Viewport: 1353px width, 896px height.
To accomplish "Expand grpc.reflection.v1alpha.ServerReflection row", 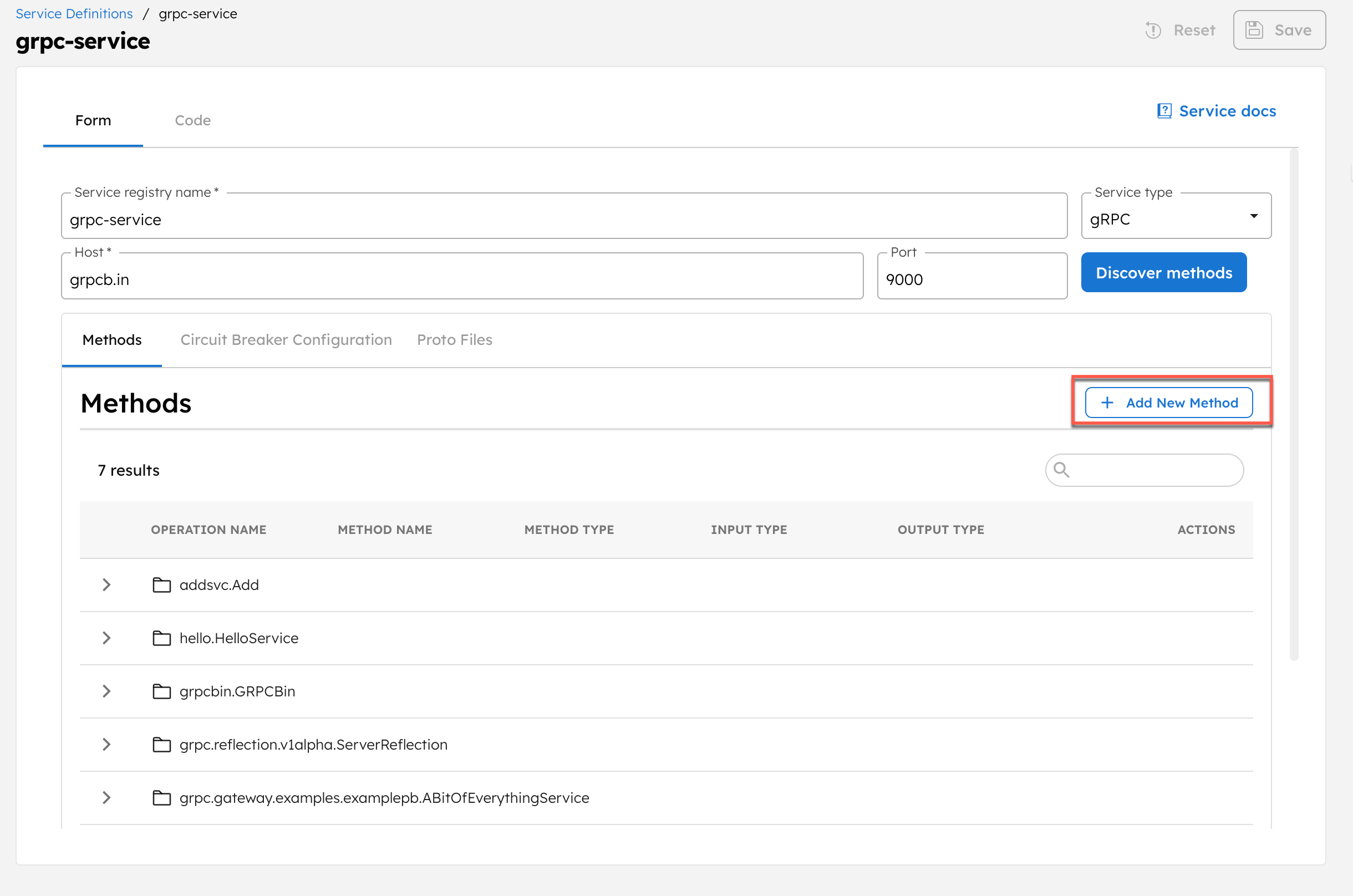I will pos(106,744).
